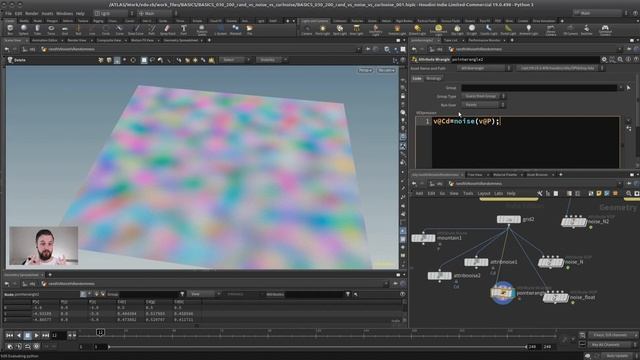This screenshot has width=640, height=360.
Task: Click into the VEXpression code editor
Action: [x=526, y=142]
